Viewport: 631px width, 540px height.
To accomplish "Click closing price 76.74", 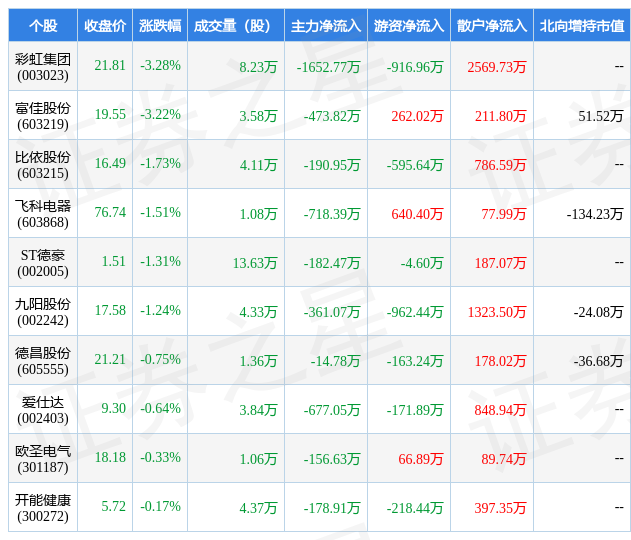I will (x=110, y=212).
